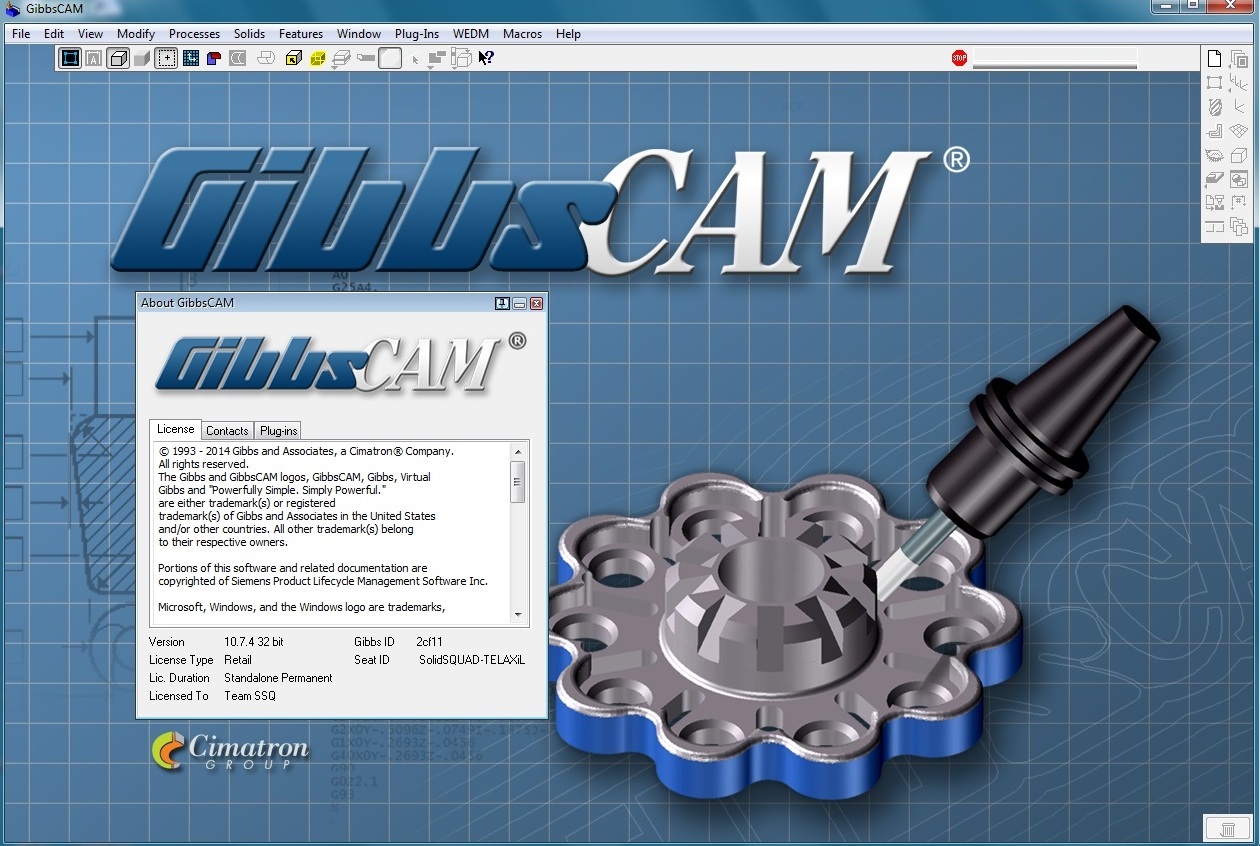This screenshot has height=846, width=1260.
Task: Click the progress bar beside STOP
Action: pyautogui.click(x=1055, y=59)
